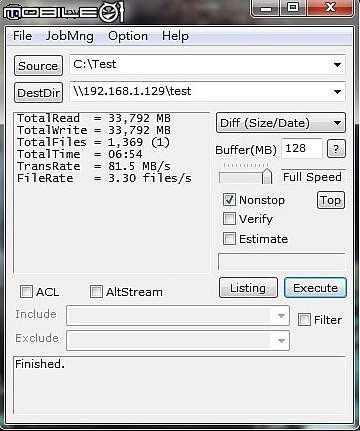Click the Listing button
Screen dimensions: 360x431
[248, 288]
